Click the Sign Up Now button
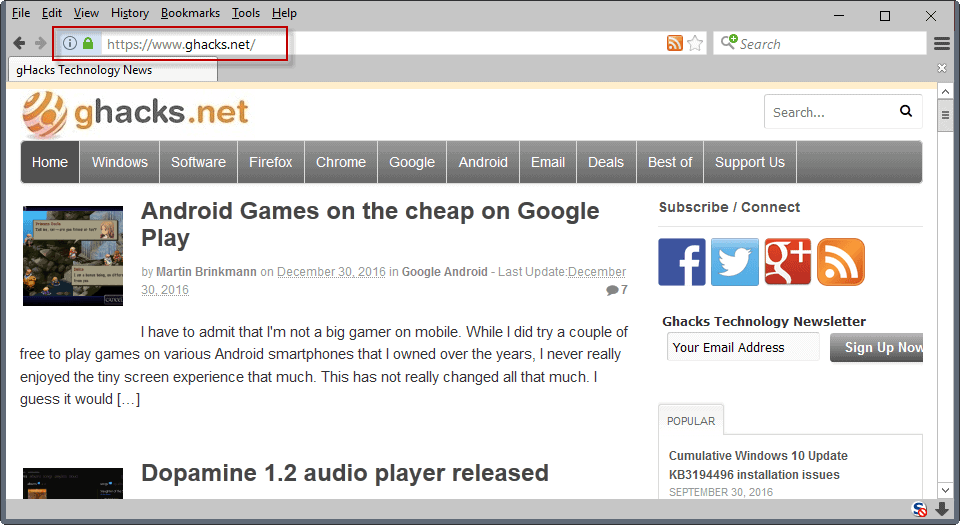The height and width of the screenshot is (525, 960). point(877,348)
